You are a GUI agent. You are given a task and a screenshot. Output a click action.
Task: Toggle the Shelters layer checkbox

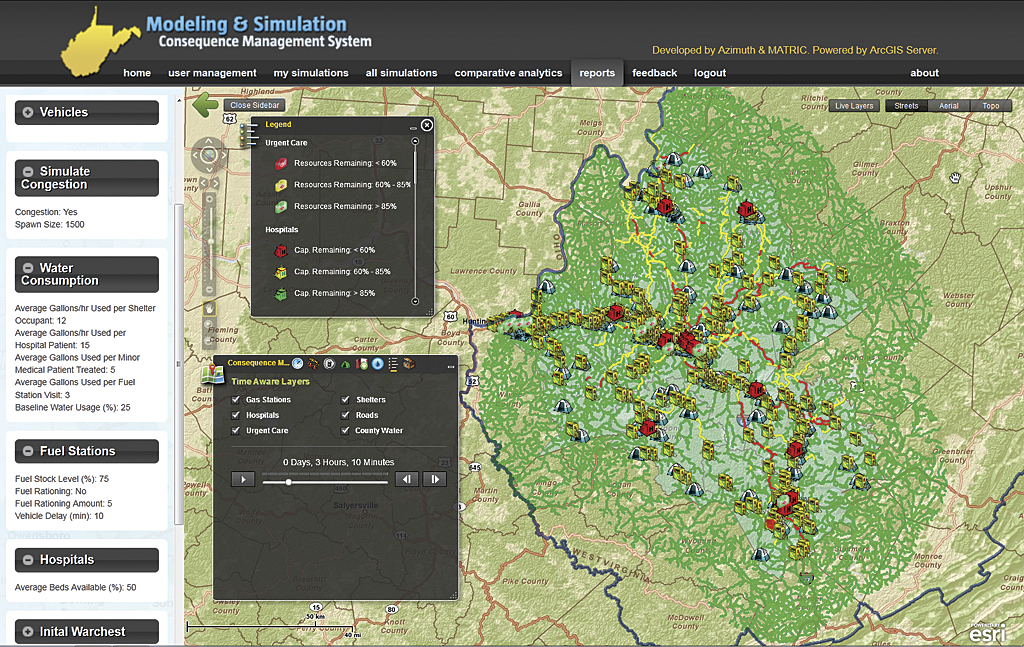click(x=346, y=400)
